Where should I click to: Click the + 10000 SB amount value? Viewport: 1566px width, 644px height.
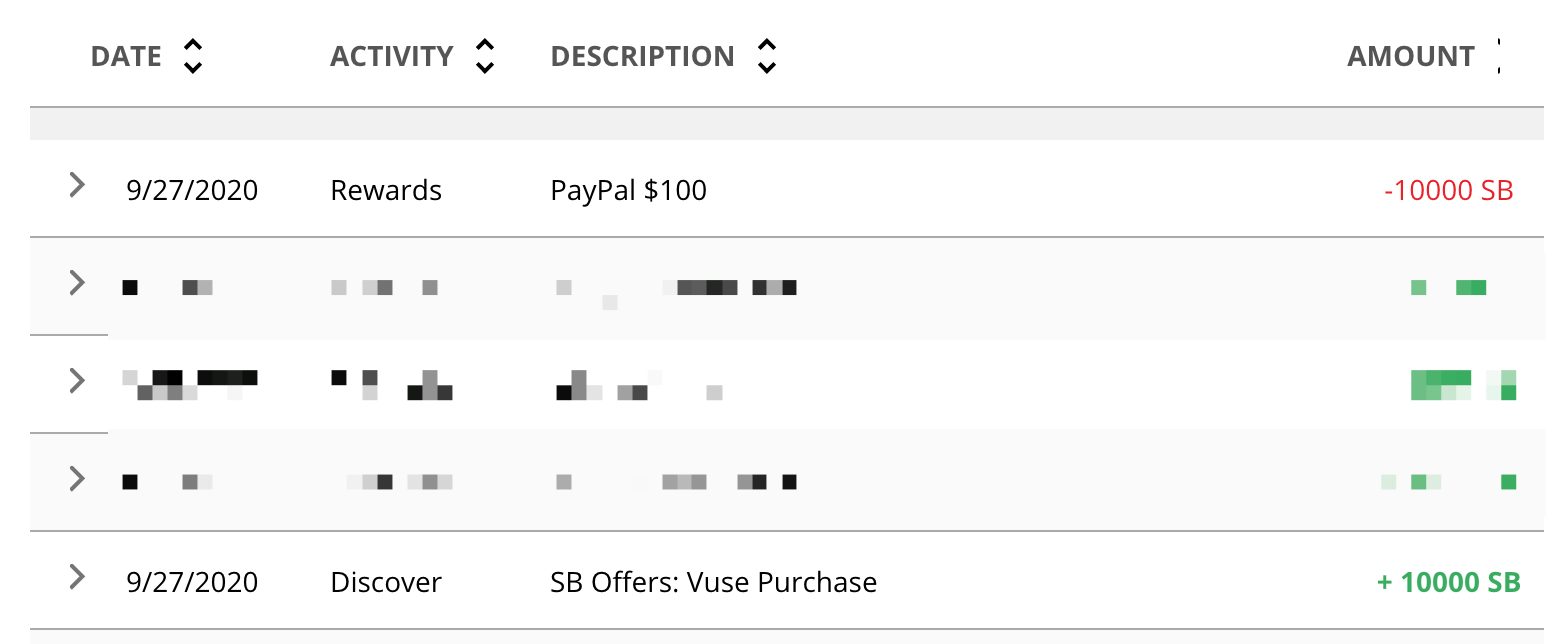click(1448, 581)
